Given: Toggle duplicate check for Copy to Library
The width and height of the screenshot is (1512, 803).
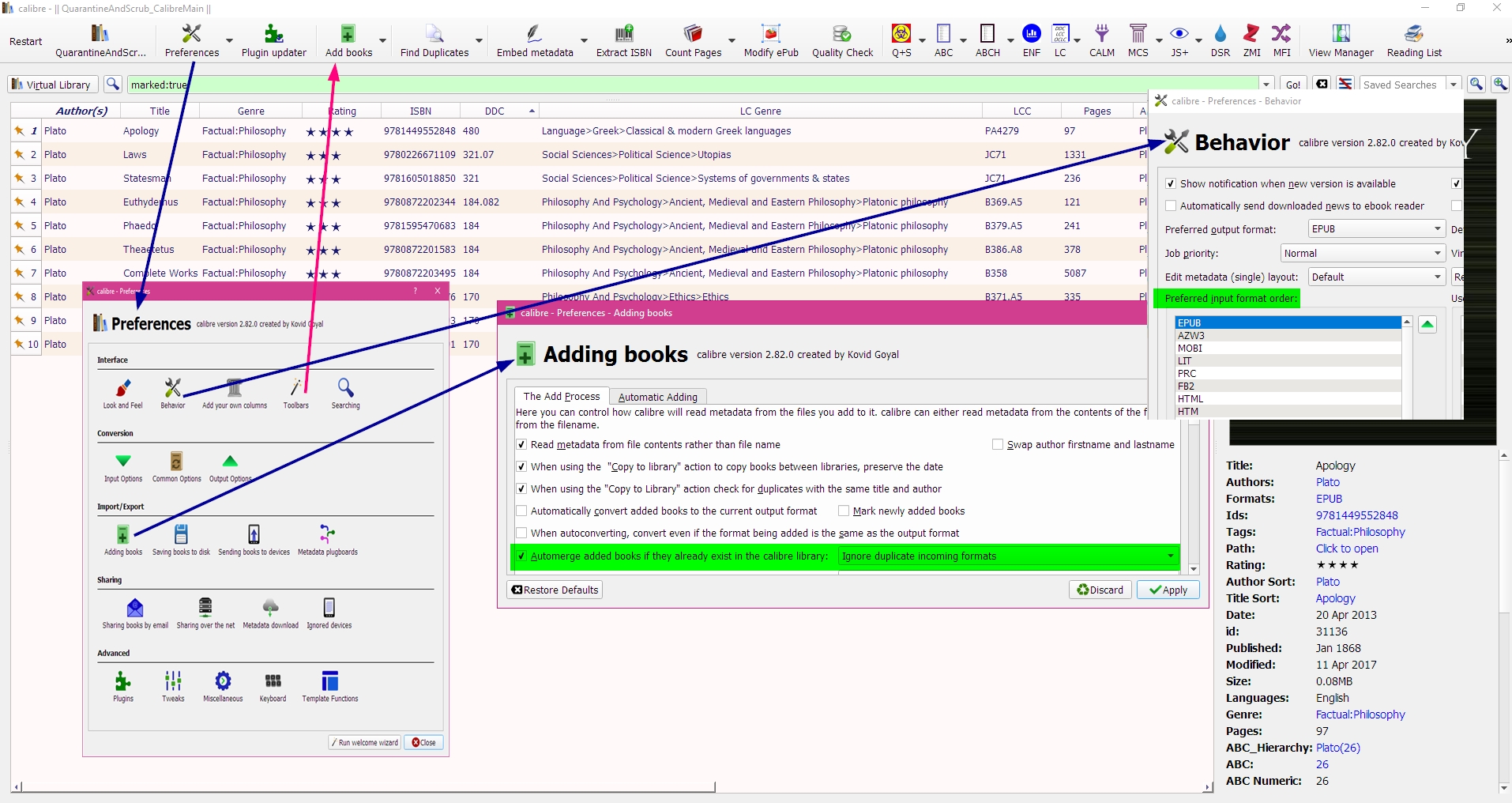Looking at the screenshot, I should [x=521, y=489].
